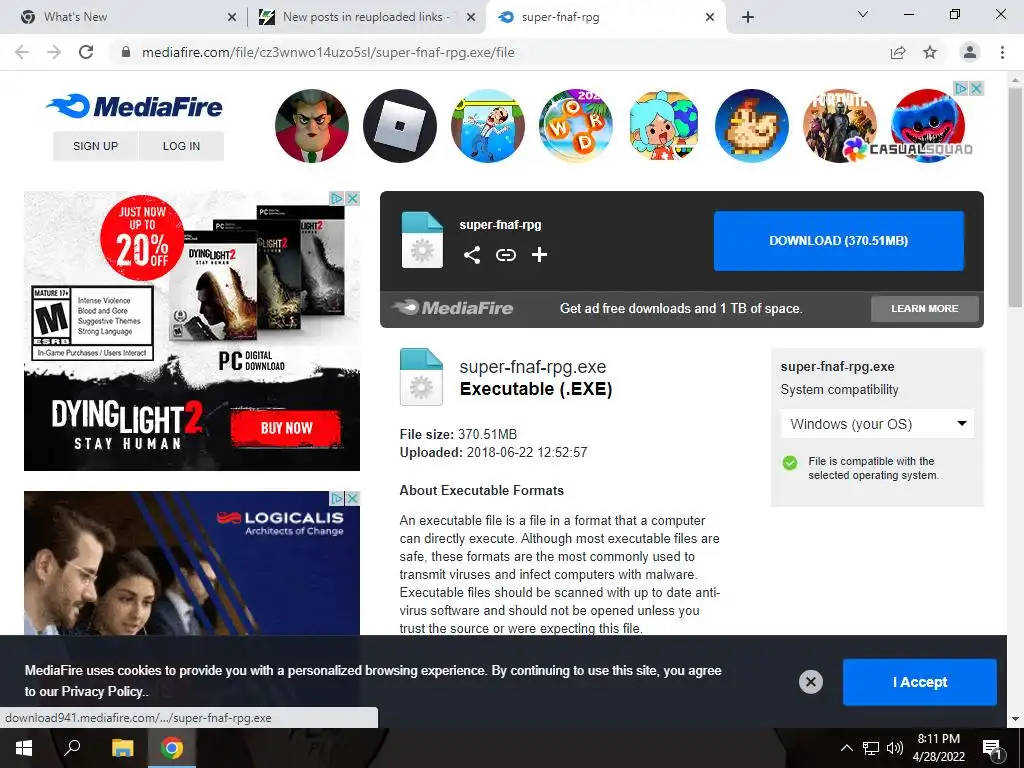Open the Words puzzle game icon
This screenshot has width=1024, height=768.
tap(575, 125)
